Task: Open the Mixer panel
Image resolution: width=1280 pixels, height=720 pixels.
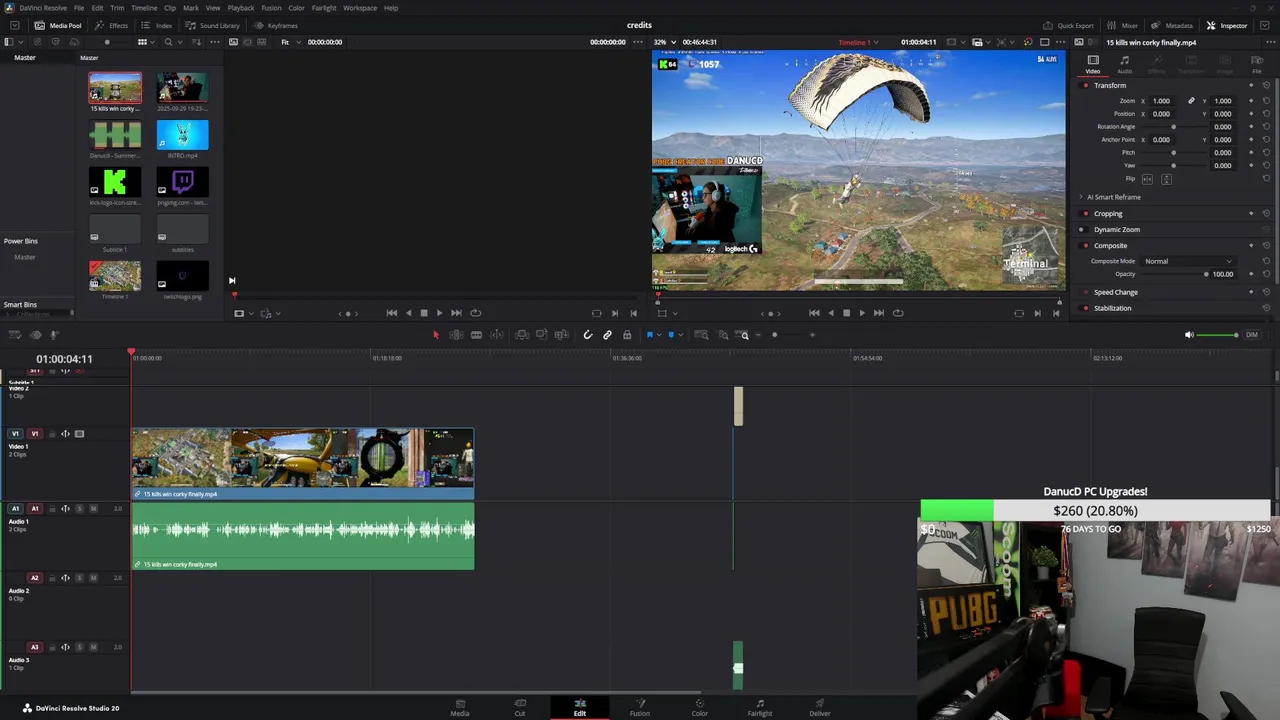Action: point(1122,25)
